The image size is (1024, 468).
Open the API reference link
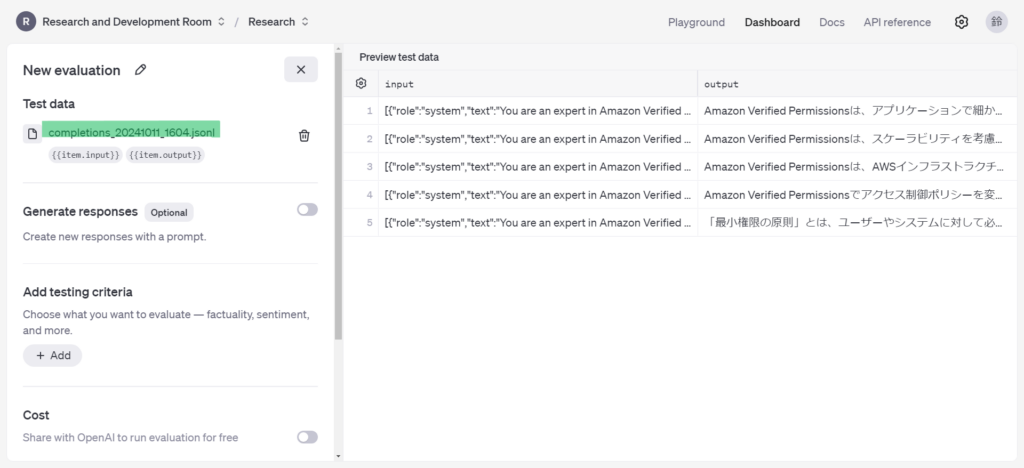[x=897, y=22]
